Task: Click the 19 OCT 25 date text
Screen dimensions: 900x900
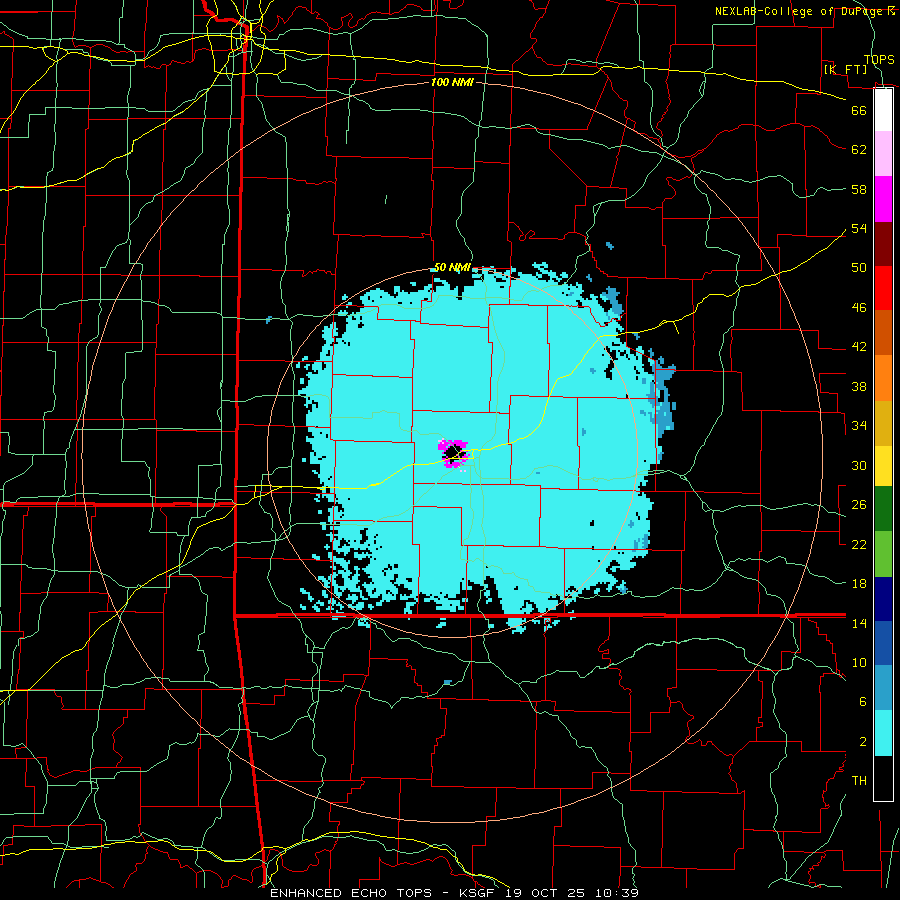Action: (545, 893)
